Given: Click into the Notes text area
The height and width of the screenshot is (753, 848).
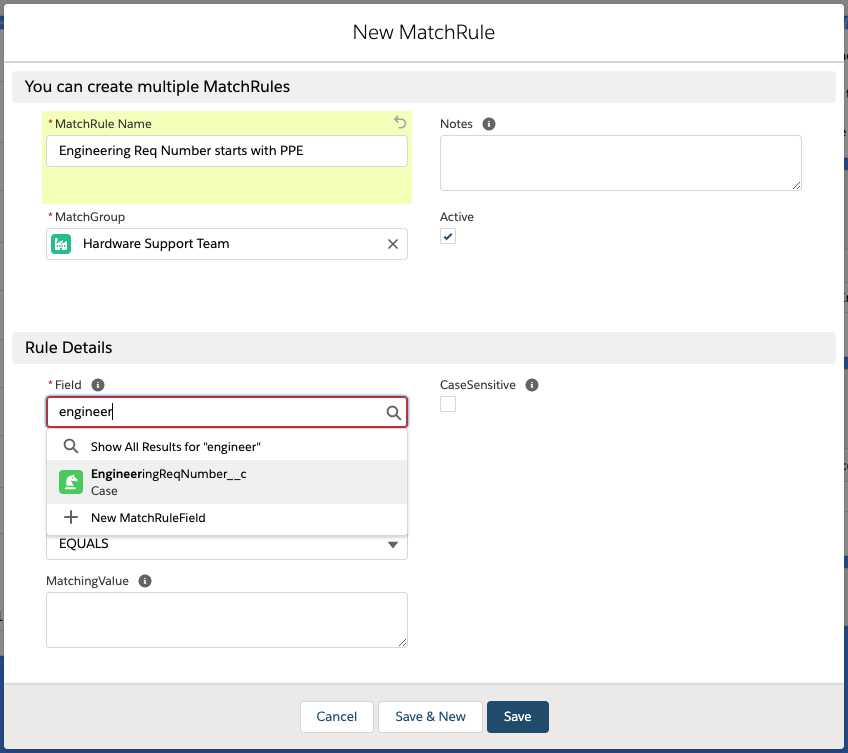Looking at the screenshot, I should coord(620,163).
